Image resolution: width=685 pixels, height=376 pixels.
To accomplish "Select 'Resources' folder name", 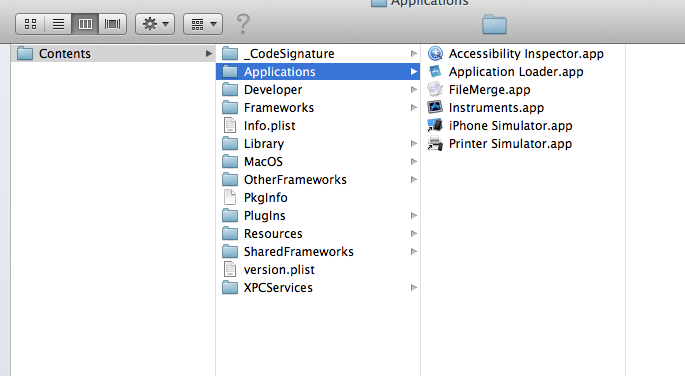I will tap(273, 234).
